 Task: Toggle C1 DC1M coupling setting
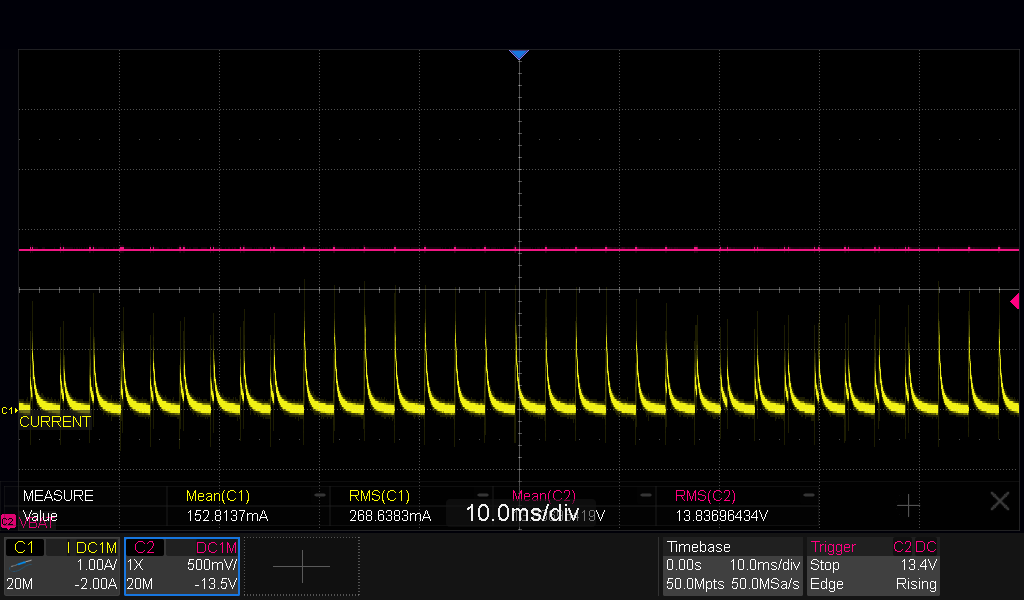click(x=91, y=548)
